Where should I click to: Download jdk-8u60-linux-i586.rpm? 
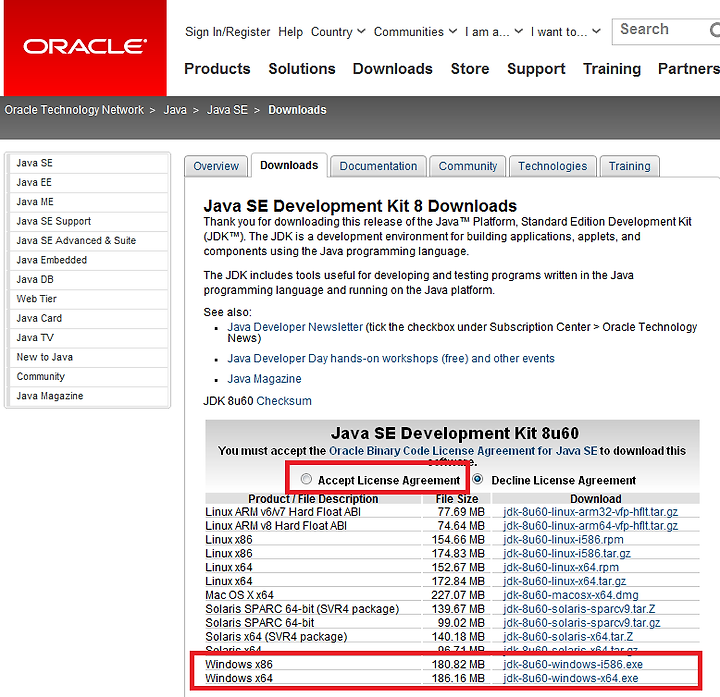tap(563, 540)
